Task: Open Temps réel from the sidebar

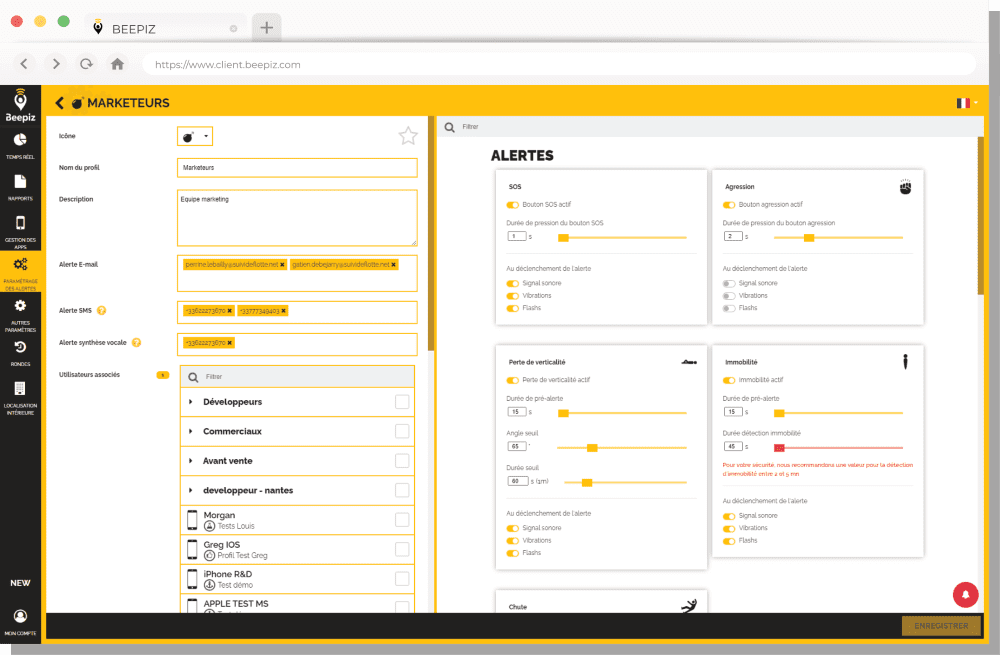Action: (20, 145)
